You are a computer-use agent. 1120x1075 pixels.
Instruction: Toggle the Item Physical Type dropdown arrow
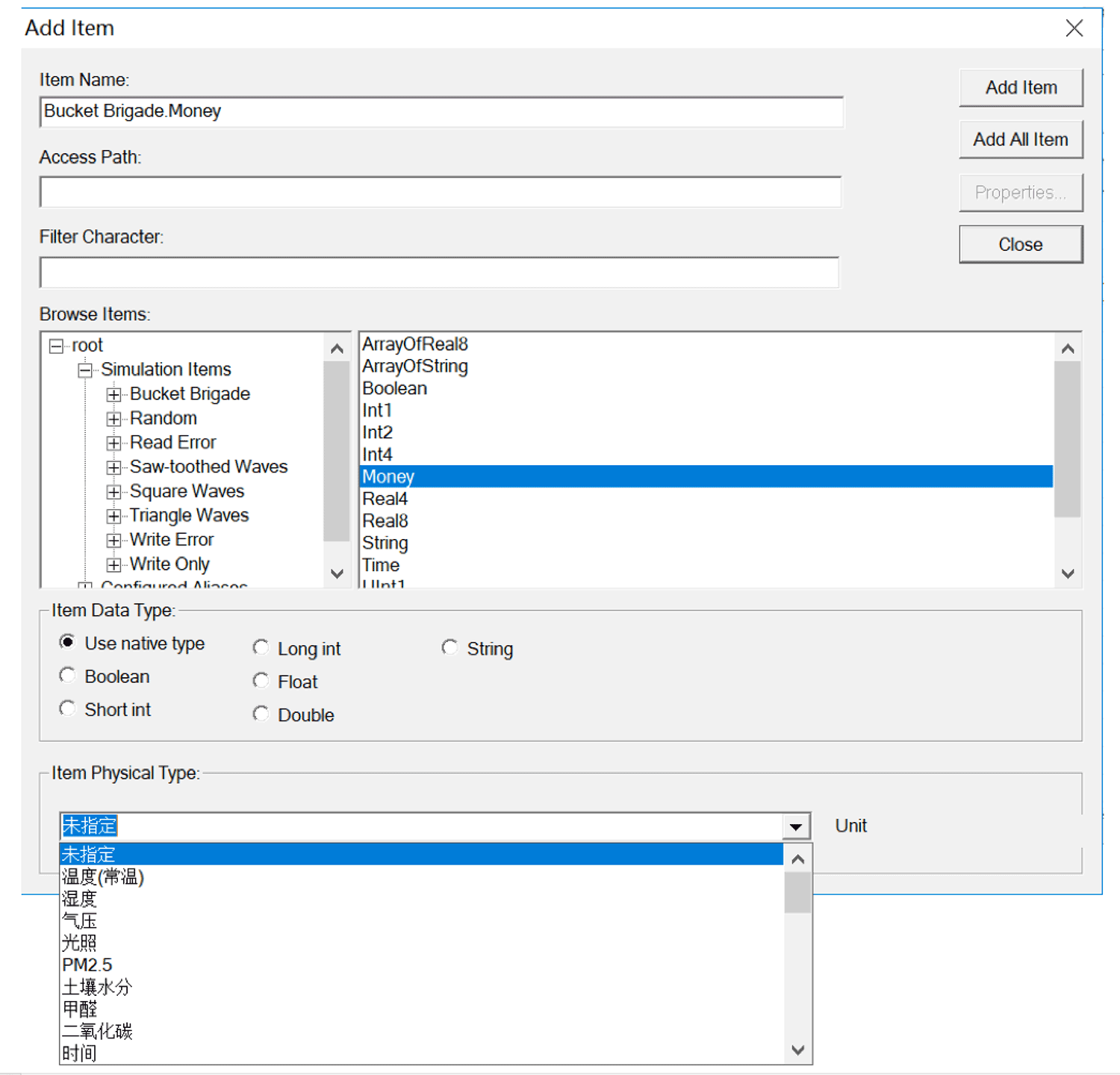coord(796,826)
